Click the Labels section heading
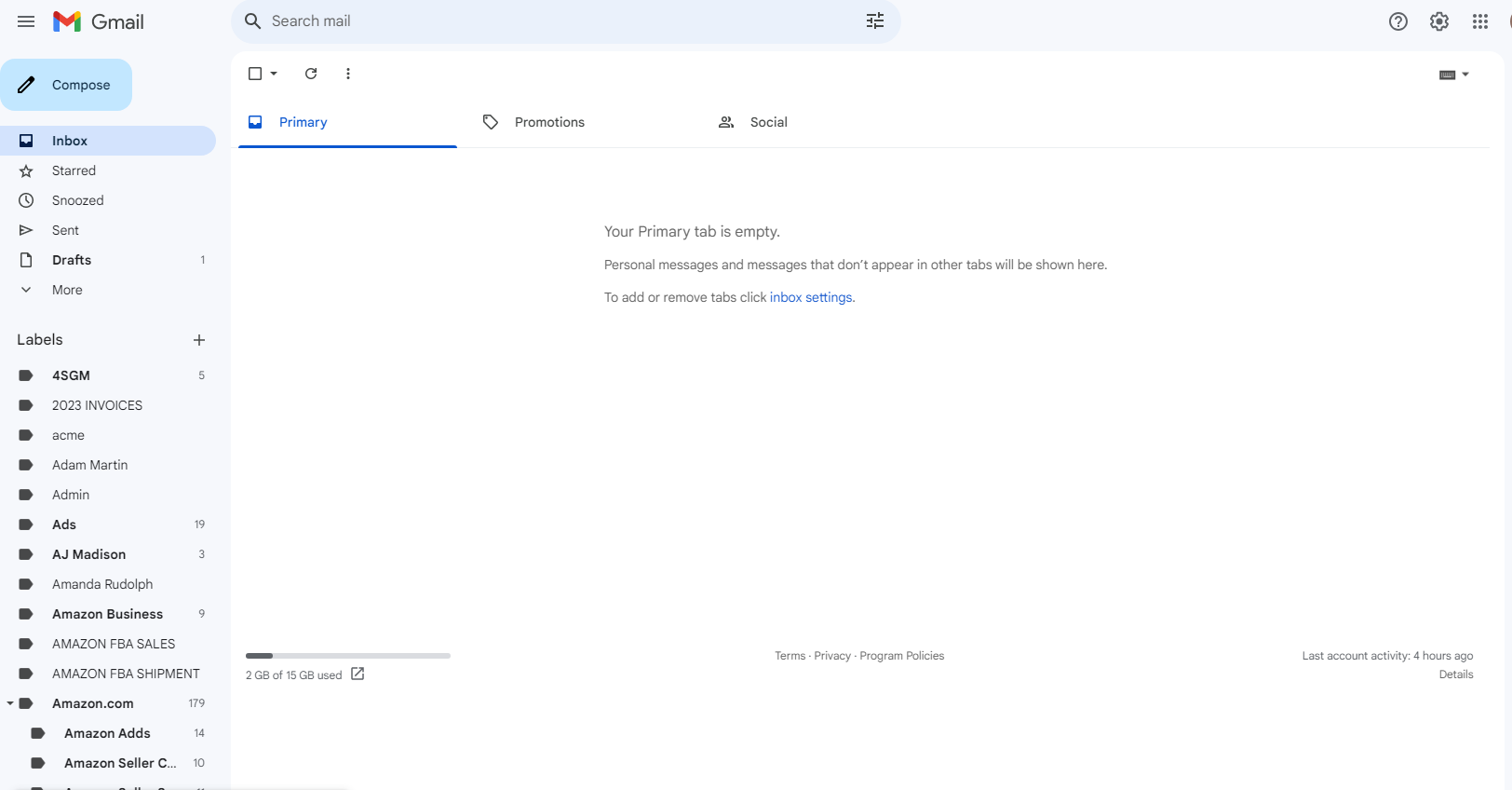 coord(40,340)
